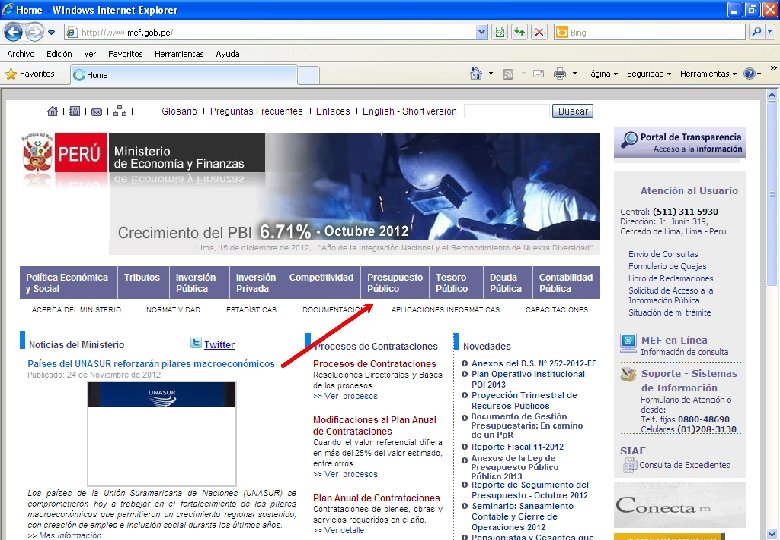
Task: Open the Archivo menu
Action: (21, 54)
